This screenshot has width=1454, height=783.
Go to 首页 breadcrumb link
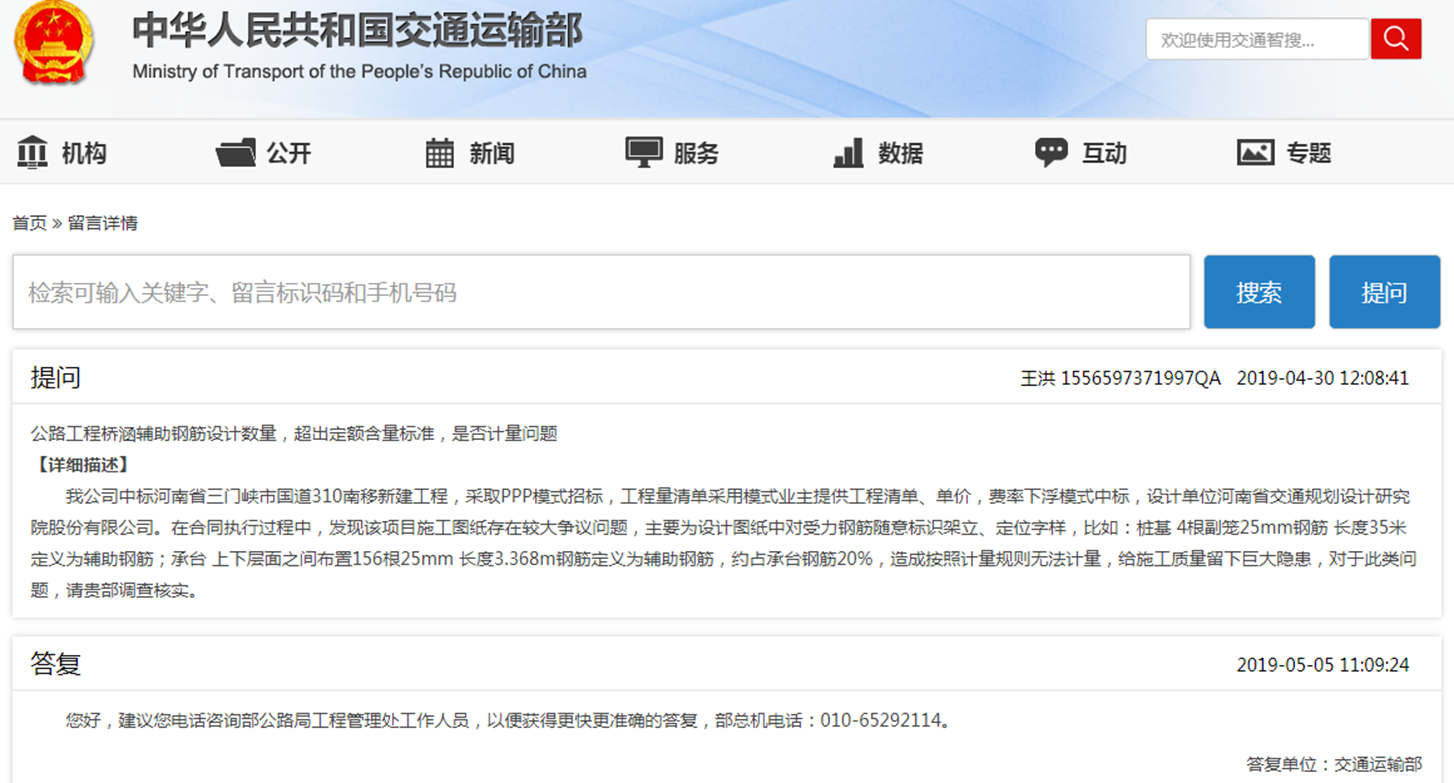29,223
